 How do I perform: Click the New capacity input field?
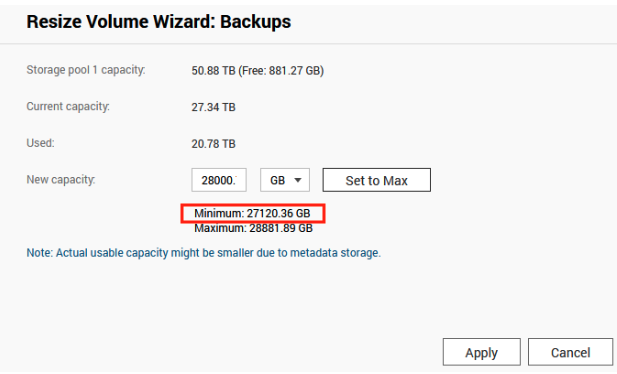(219, 180)
